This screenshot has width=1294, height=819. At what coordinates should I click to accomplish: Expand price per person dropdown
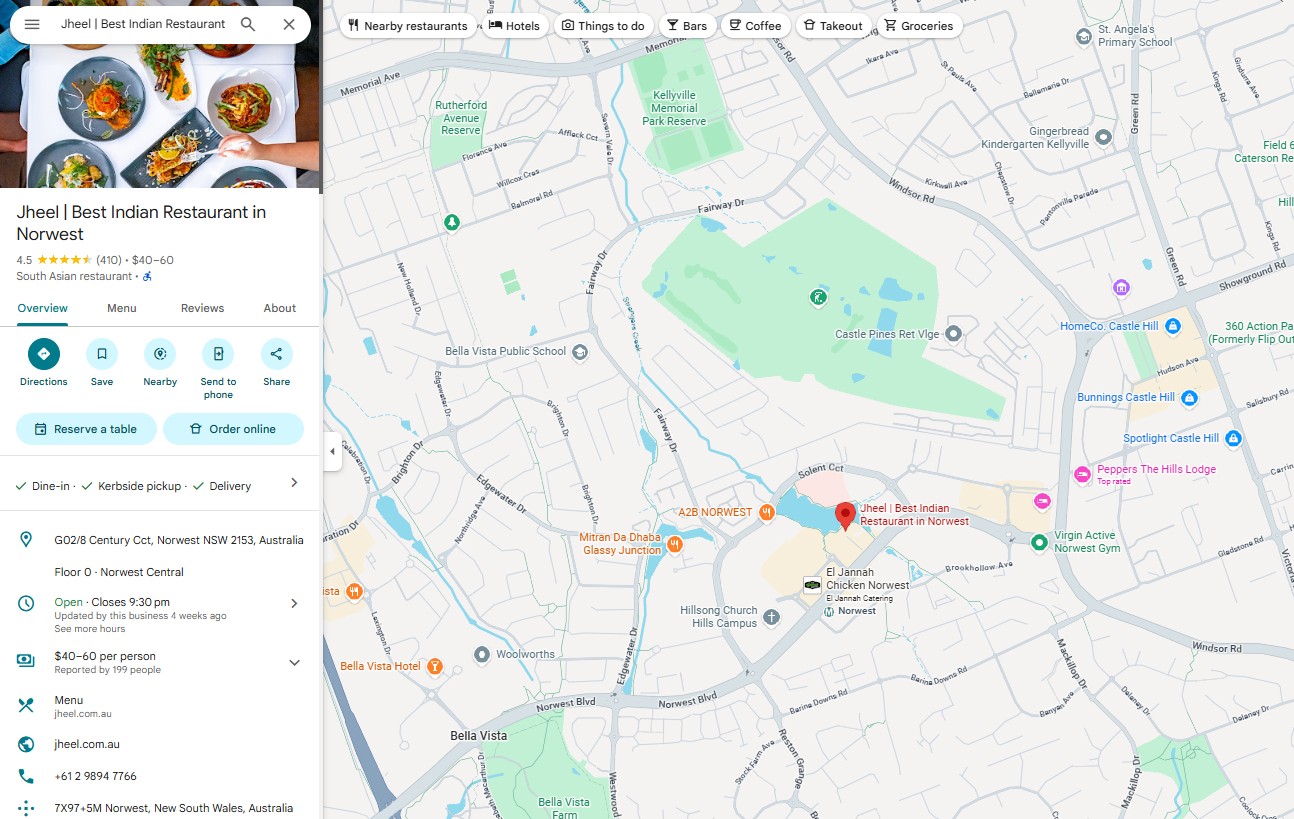point(294,662)
